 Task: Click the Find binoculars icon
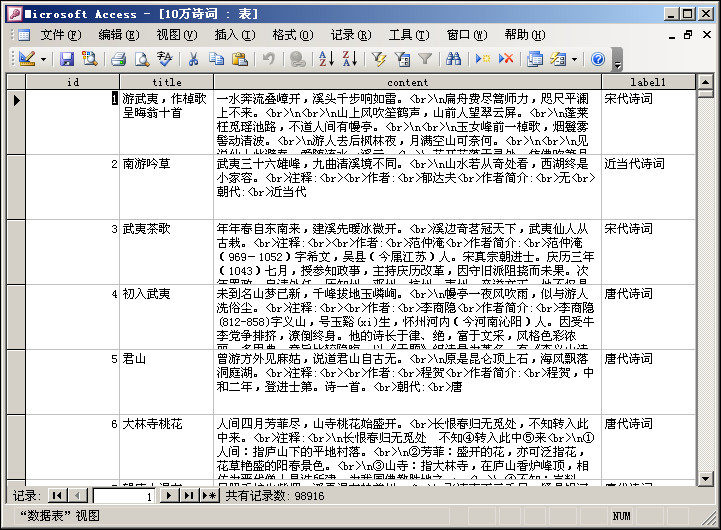pyautogui.click(x=453, y=59)
